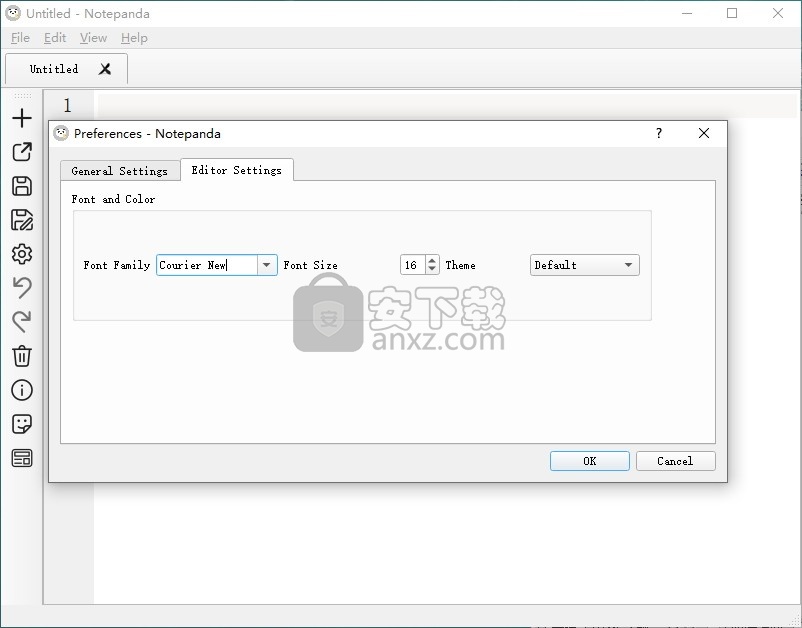The height and width of the screenshot is (628, 802).
Task: Click in the Font Family text field
Action: coord(207,265)
